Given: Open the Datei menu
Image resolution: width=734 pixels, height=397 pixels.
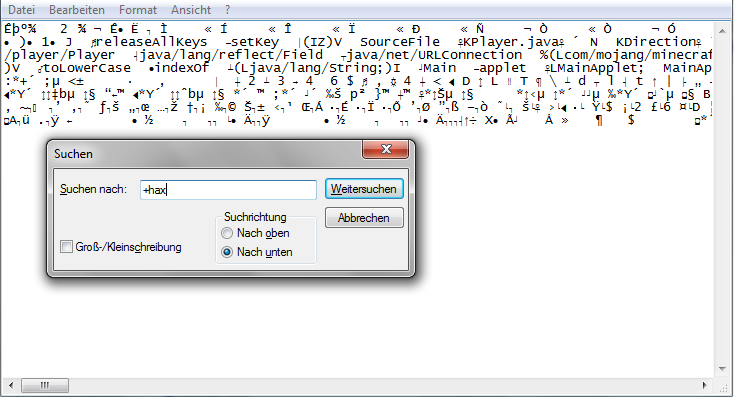Looking at the screenshot, I should tap(21, 10).
